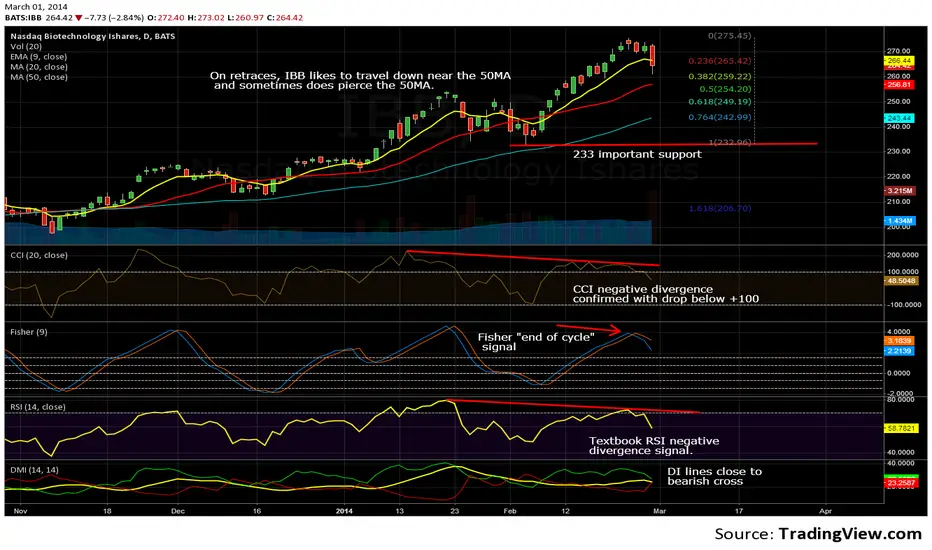Click the "Dec" date axis label
932x550 pixels.
pos(178,511)
